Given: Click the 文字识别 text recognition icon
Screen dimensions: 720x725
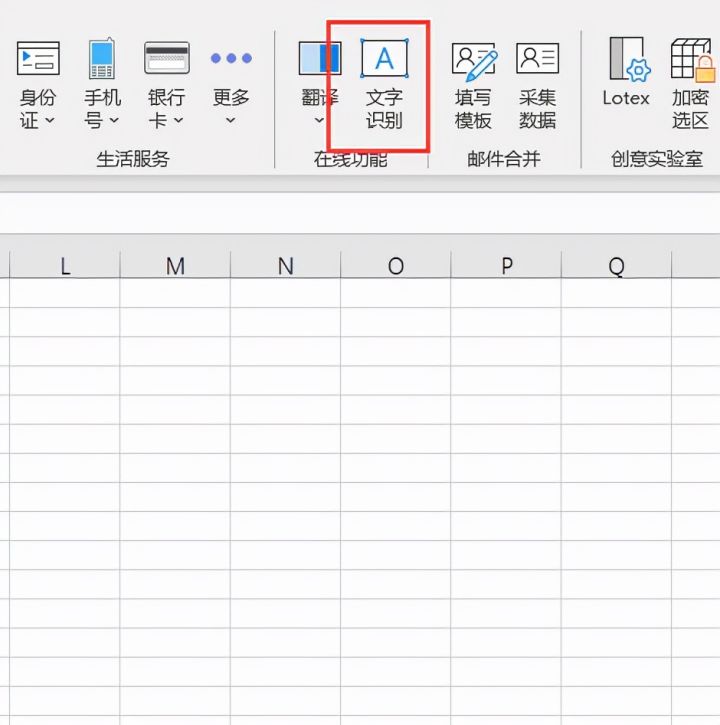Looking at the screenshot, I should (384, 58).
